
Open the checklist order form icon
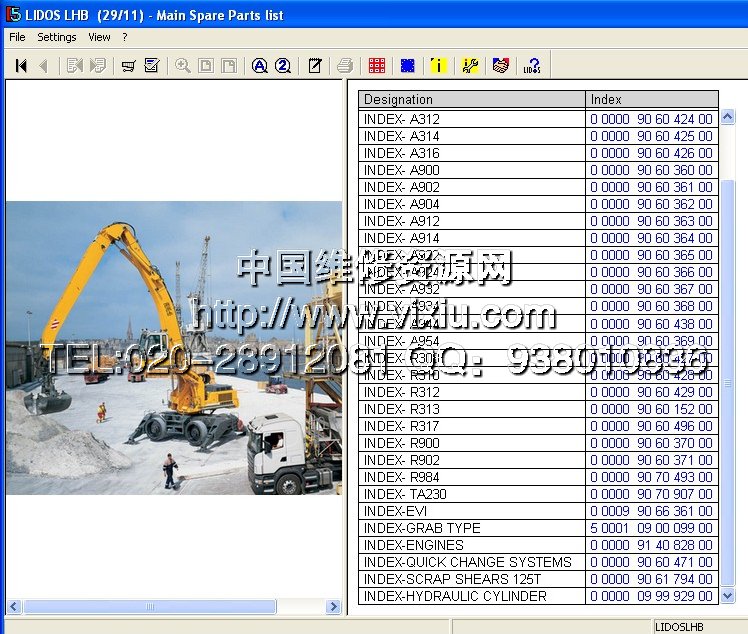(x=152, y=66)
